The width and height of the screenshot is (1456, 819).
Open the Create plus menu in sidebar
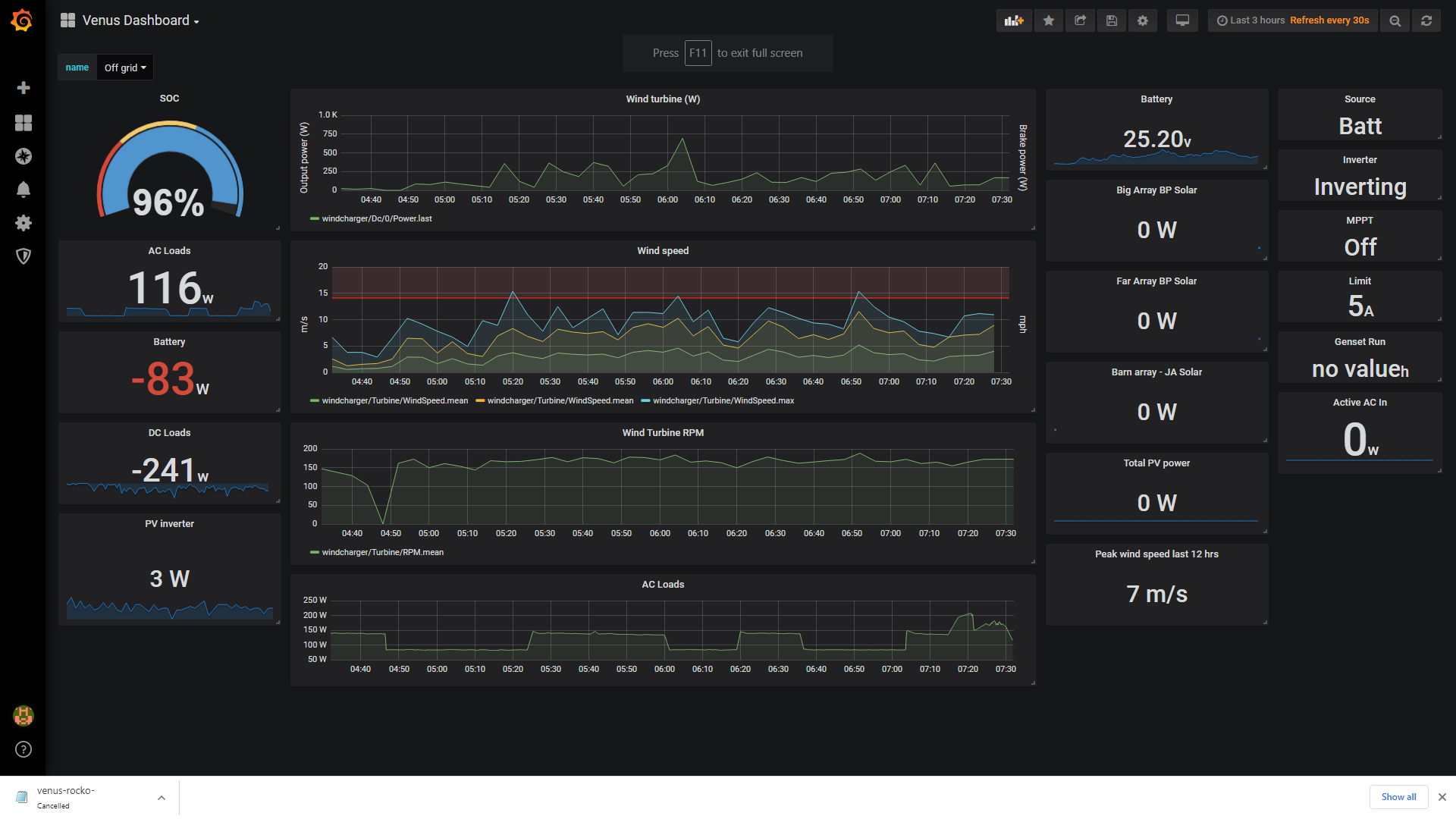tap(24, 88)
